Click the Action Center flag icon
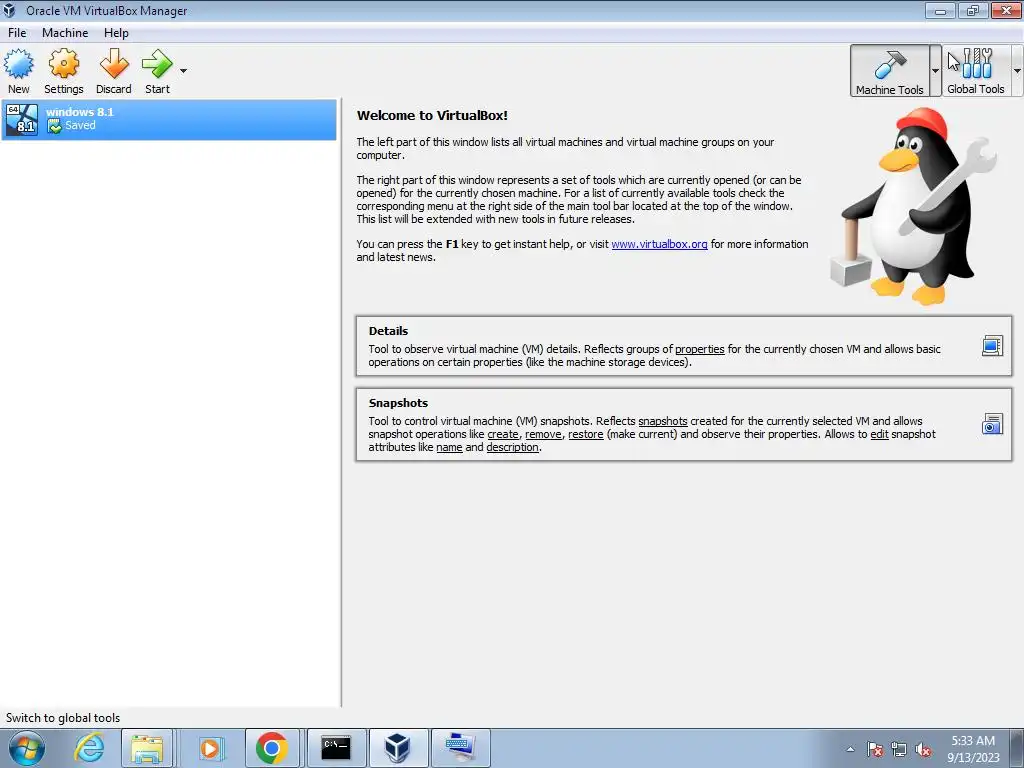This screenshot has width=1024, height=768. (x=874, y=750)
